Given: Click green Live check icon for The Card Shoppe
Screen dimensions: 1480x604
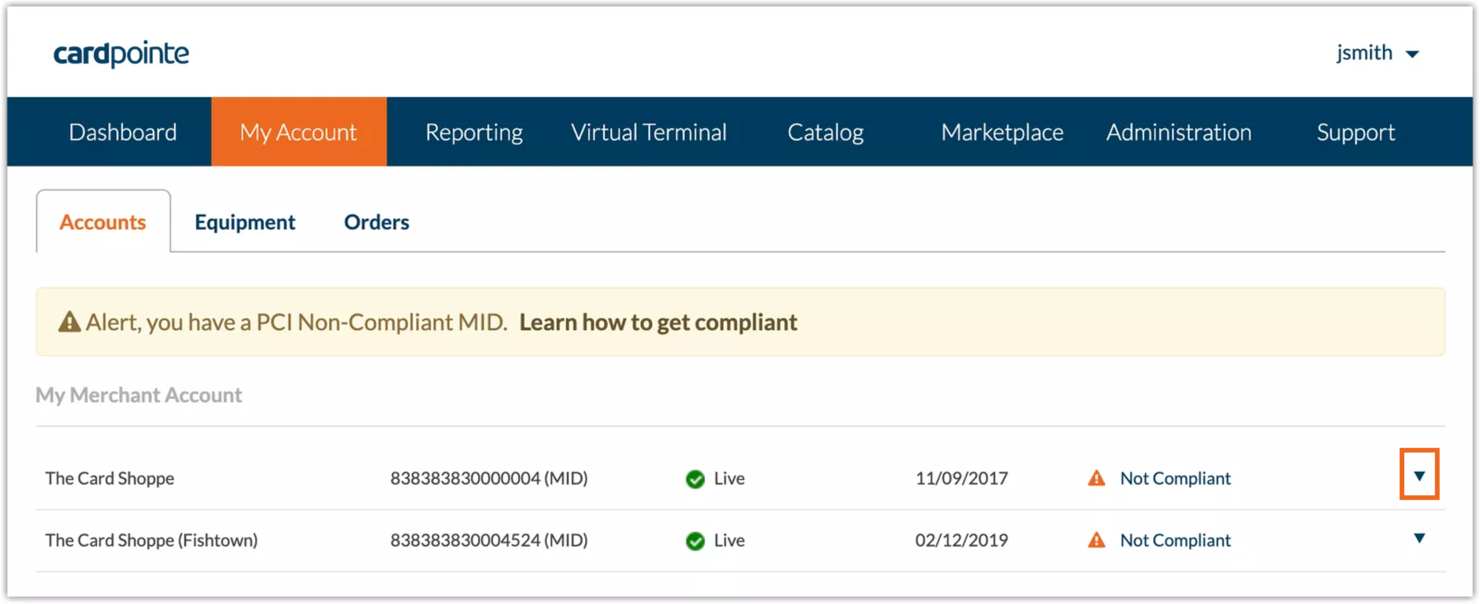Looking at the screenshot, I should point(695,479).
